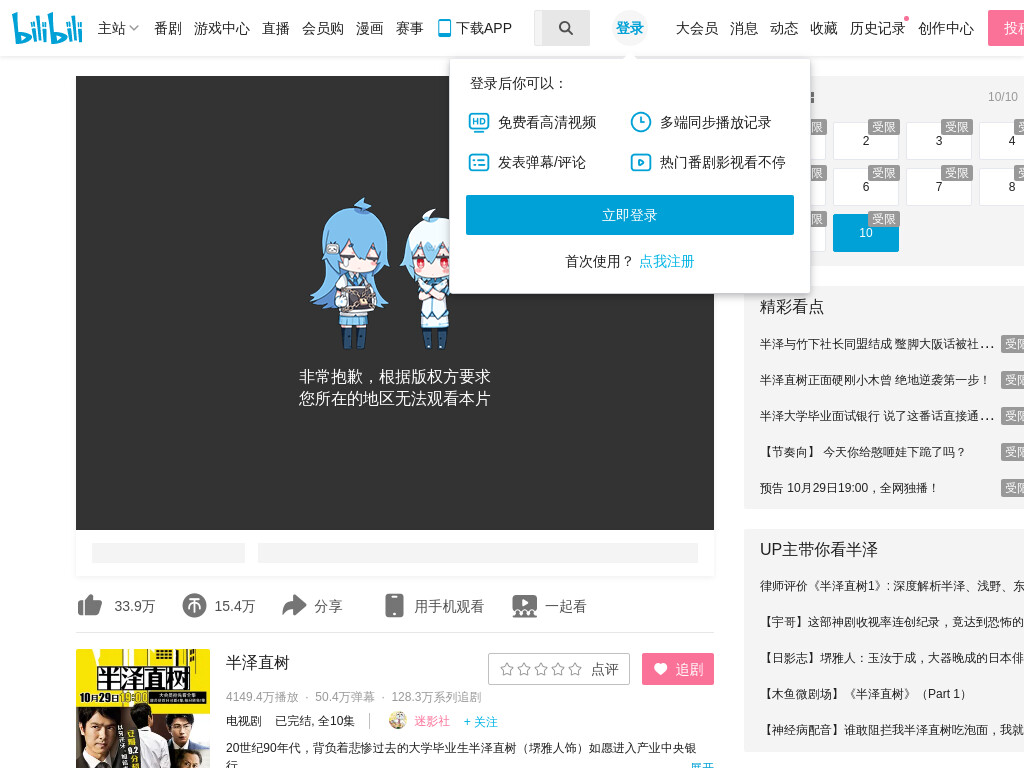Click the 15.4万 coin count
Screen dimensions: 1024x768
[x=234, y=606]
